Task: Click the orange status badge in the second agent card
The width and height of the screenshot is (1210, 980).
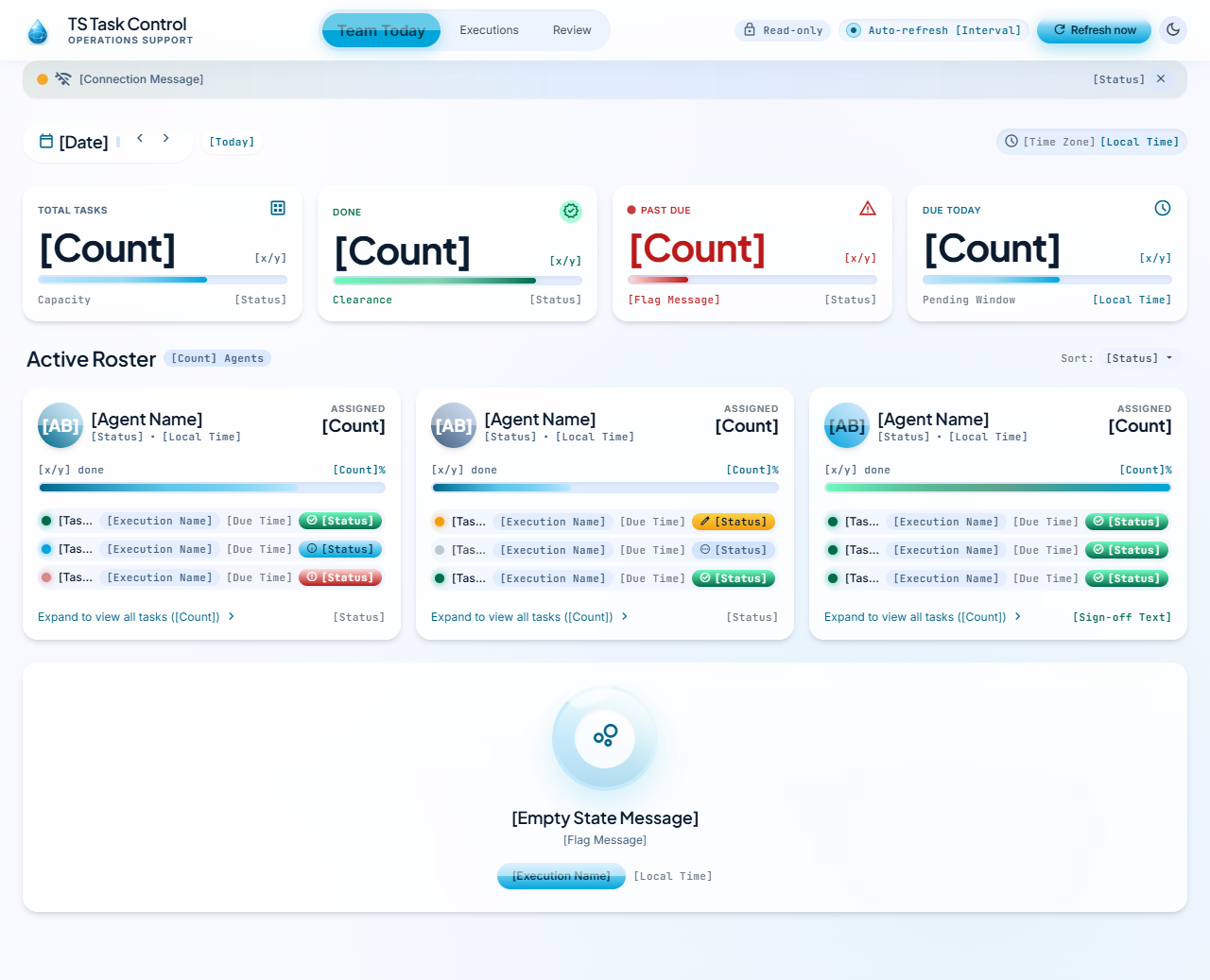Action: pyautogui.click(x=734, y=522)
